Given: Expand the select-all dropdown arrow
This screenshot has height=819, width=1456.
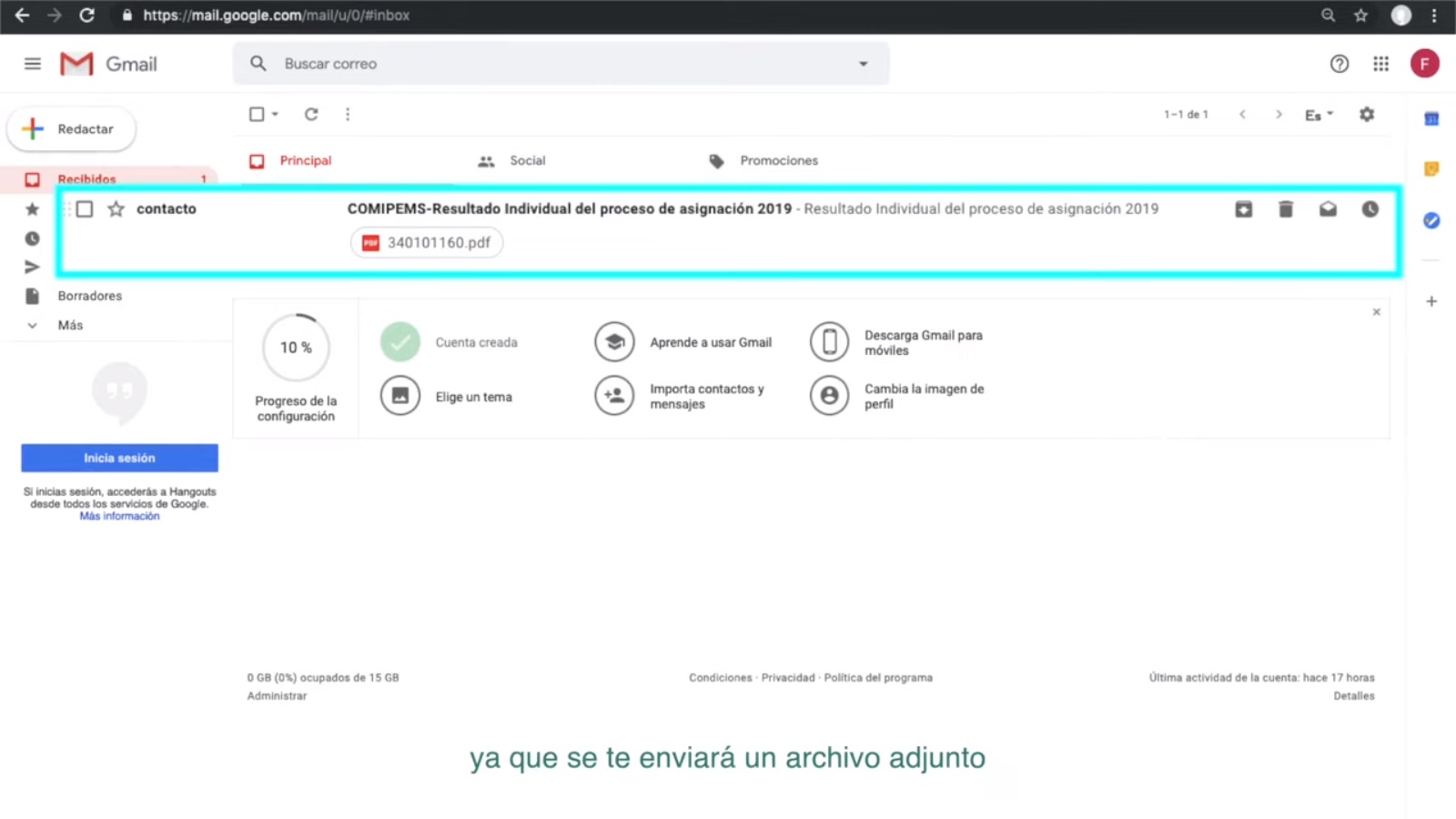Looking at the screenshot, I should (275, 115).
